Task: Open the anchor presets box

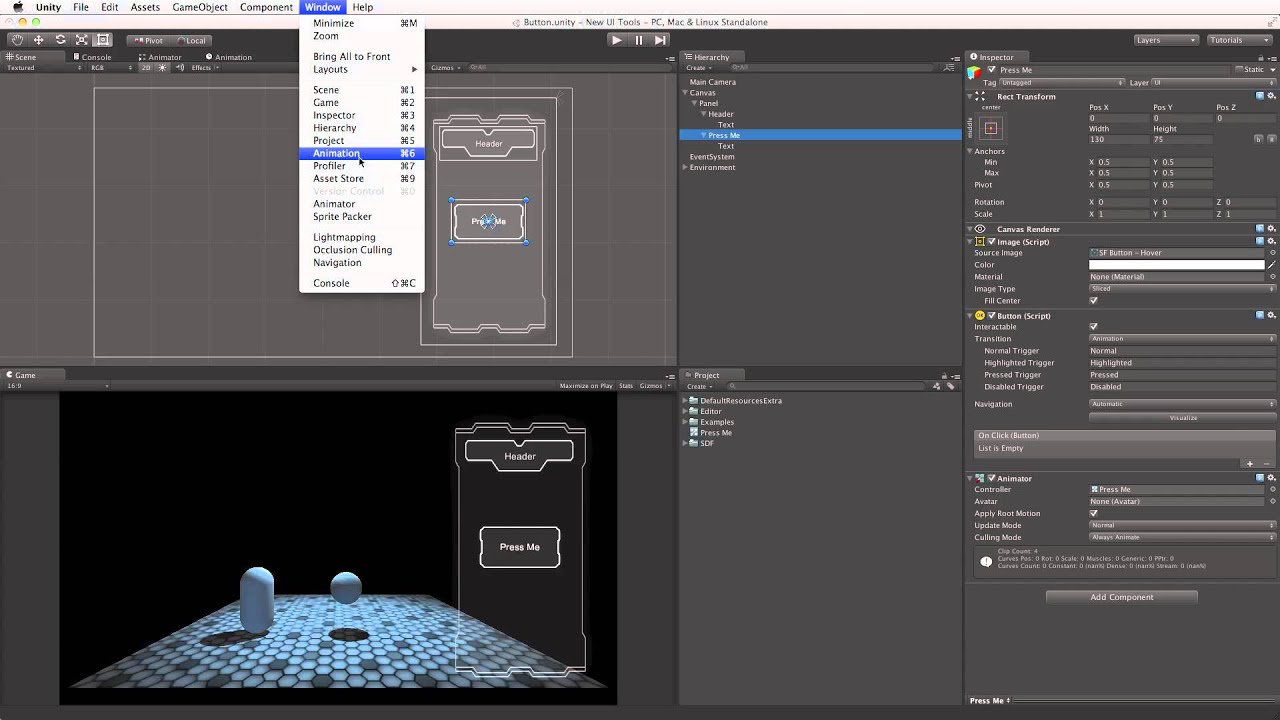Action: (x=991, y=128)
